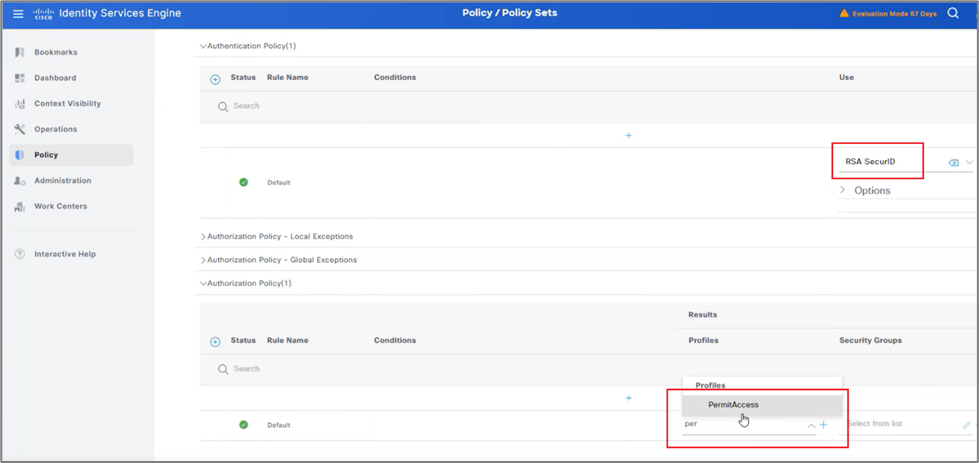Click the search magnifier in top header
Image resolution: width=979 pixels, height=463 pixels.
tap(953, 14)
